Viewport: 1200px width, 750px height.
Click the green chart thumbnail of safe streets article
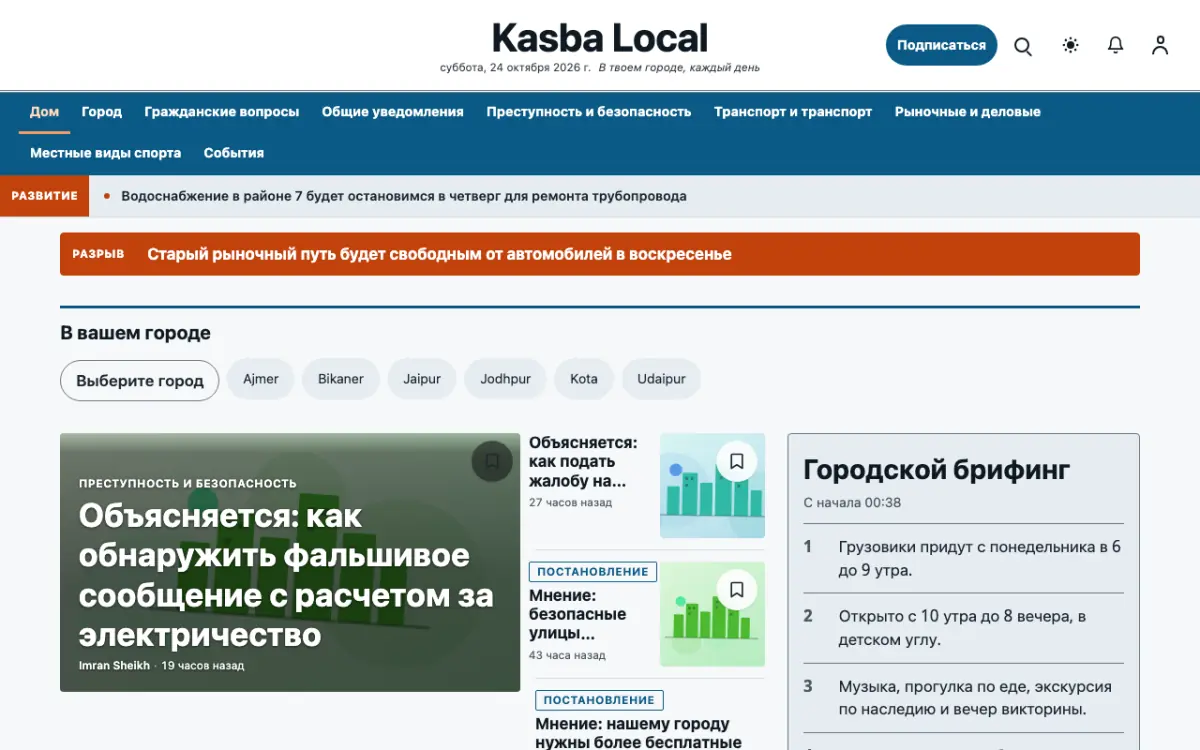tap(712, 614)
